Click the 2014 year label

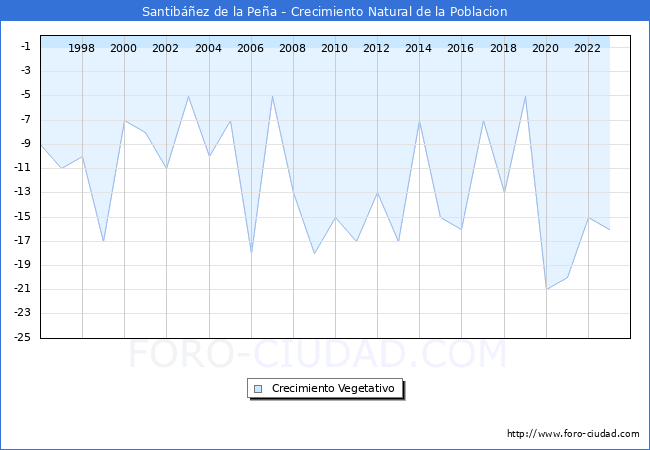[418, 48]
